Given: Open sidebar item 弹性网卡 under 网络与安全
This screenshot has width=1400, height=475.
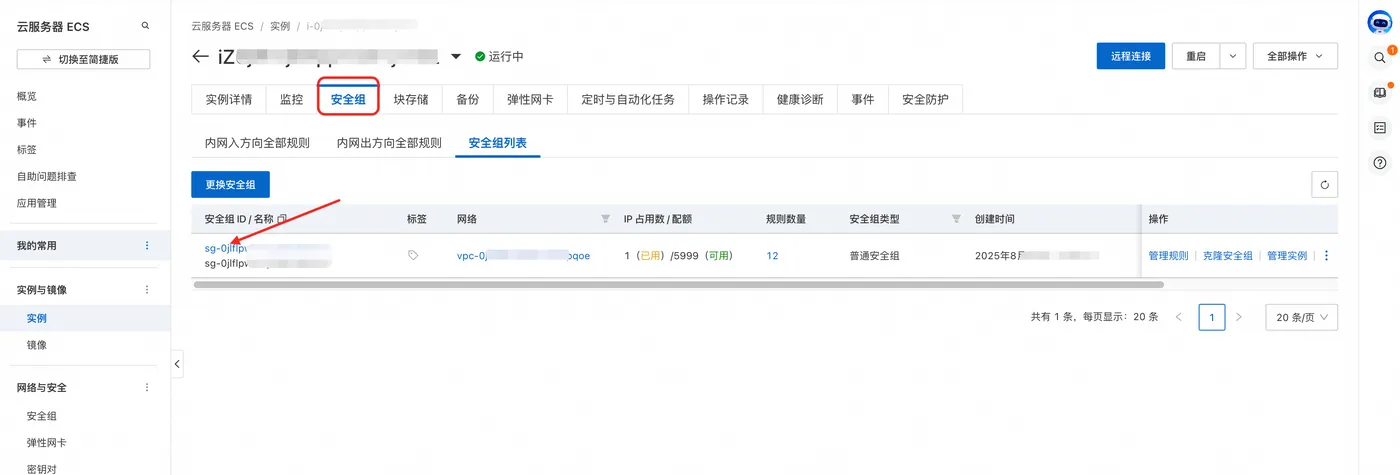Looking at the screenshot, I should coord(47,443).
